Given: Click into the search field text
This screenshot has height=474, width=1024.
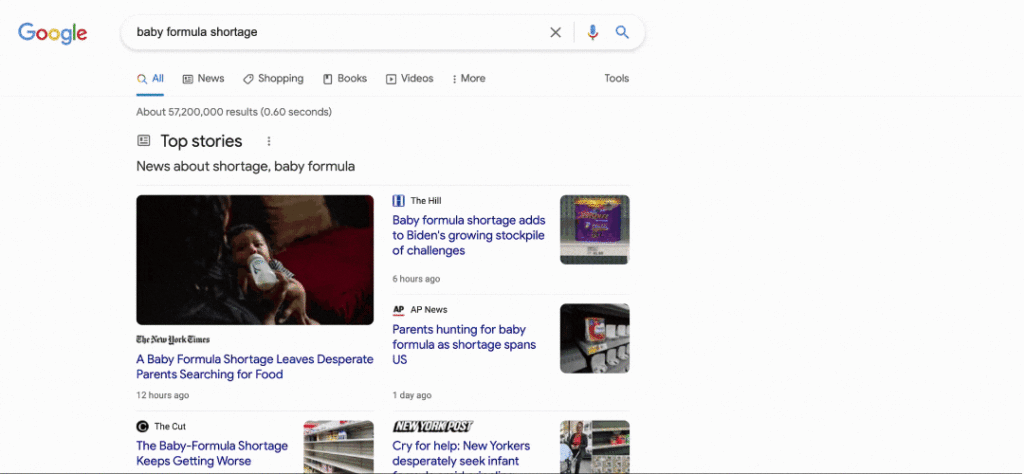Looking at the screenshot, I should pyautogui.click(x=197, y=32).
